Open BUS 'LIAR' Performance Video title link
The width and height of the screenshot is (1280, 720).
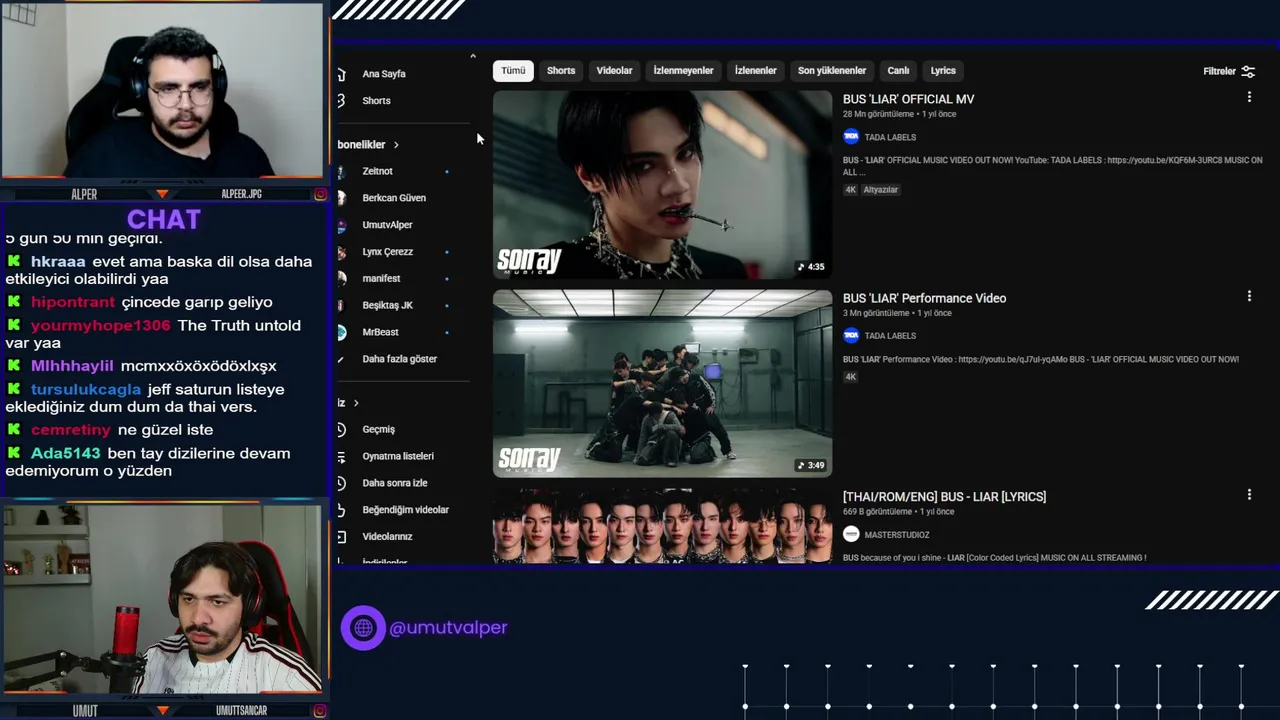pyautogui.click(x=924, y=298)
